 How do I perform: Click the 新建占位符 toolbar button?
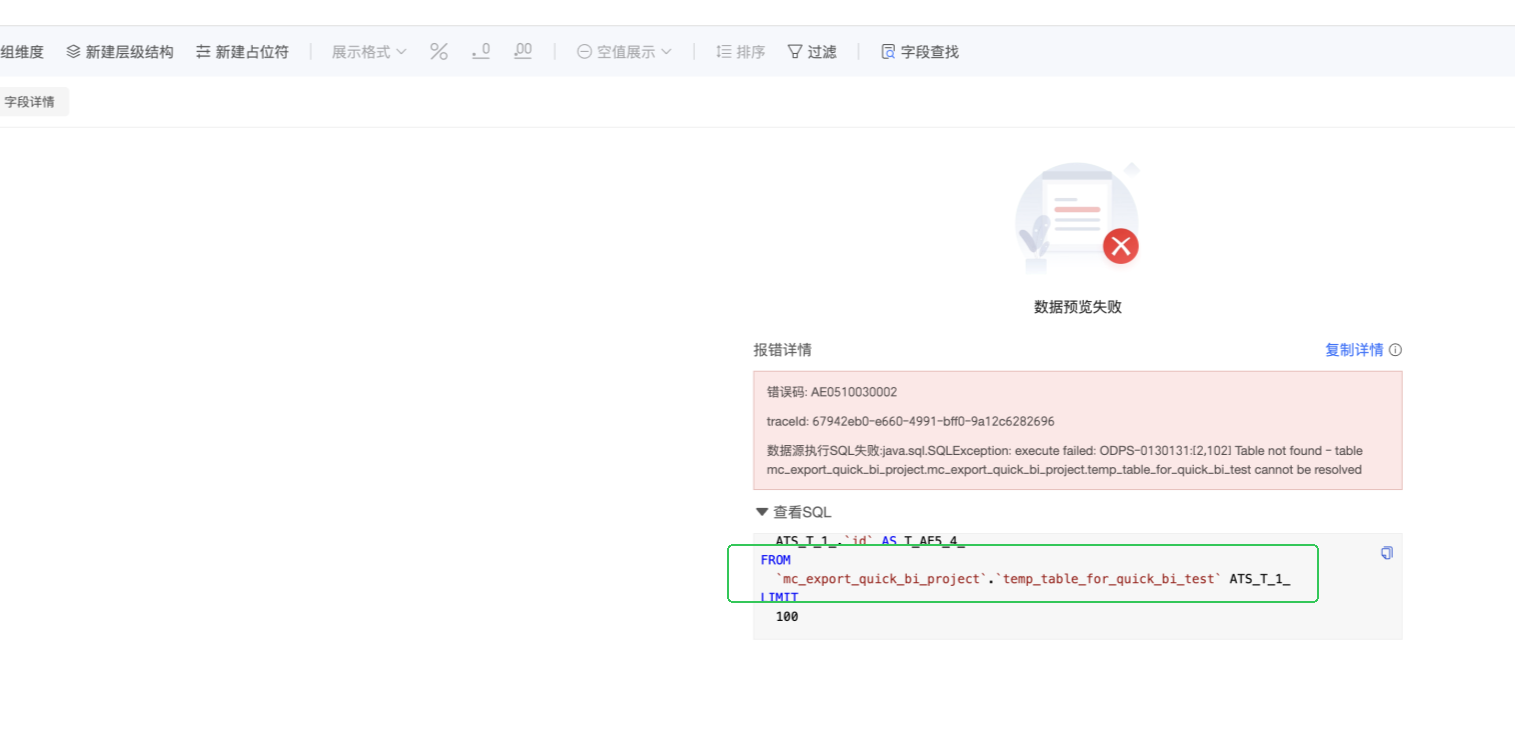click(242, 52)
